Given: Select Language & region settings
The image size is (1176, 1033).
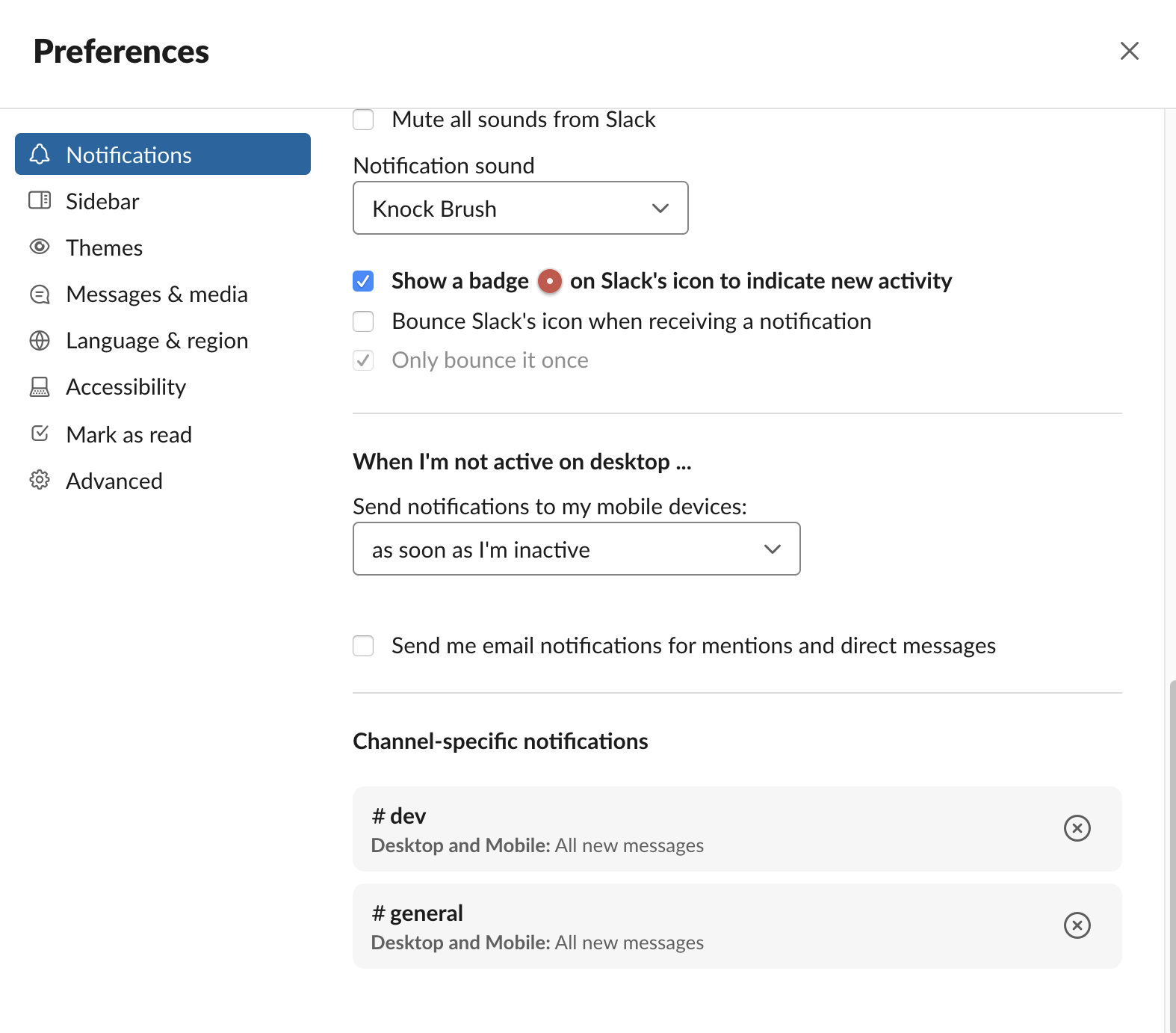Looking at the screenshot, I should click(163, 340).
